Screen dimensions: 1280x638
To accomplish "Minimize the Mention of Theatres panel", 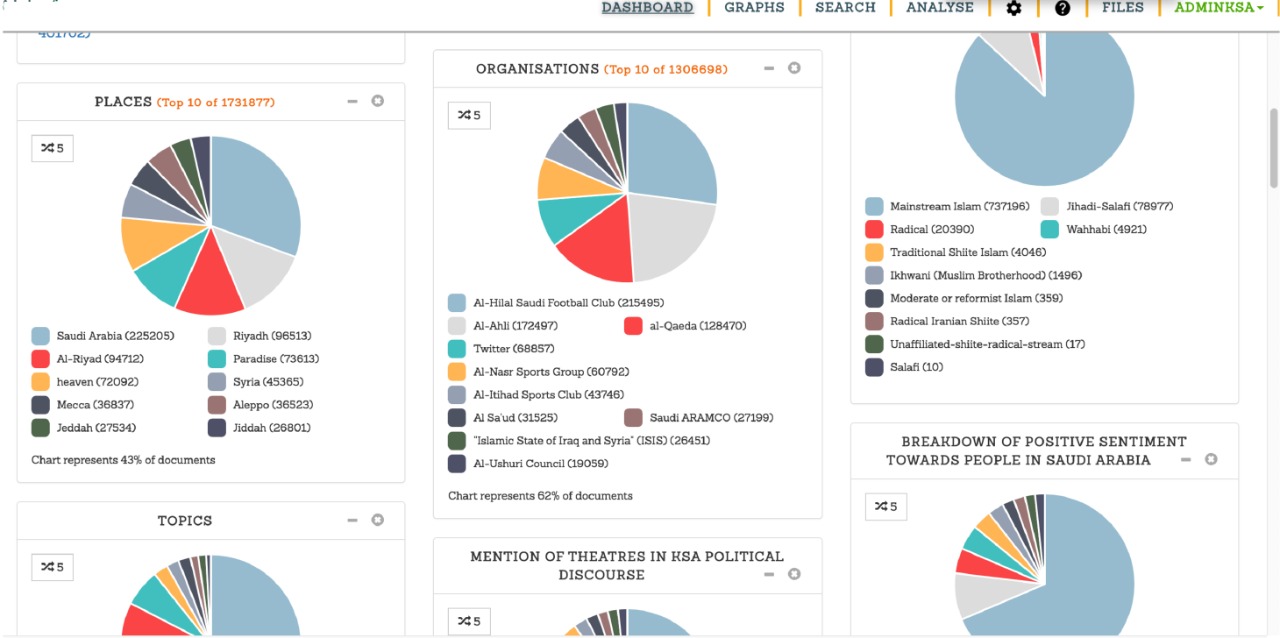I will (769, 574).
